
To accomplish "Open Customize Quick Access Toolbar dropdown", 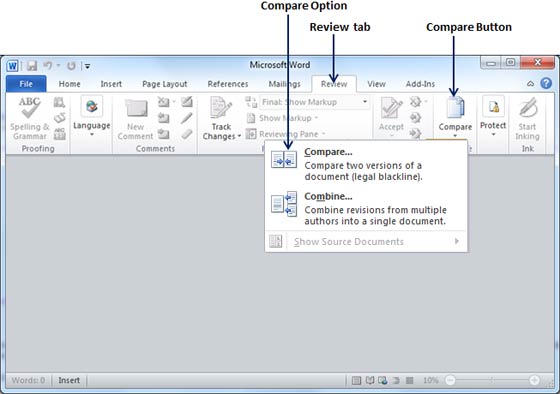I will (87, 66).
